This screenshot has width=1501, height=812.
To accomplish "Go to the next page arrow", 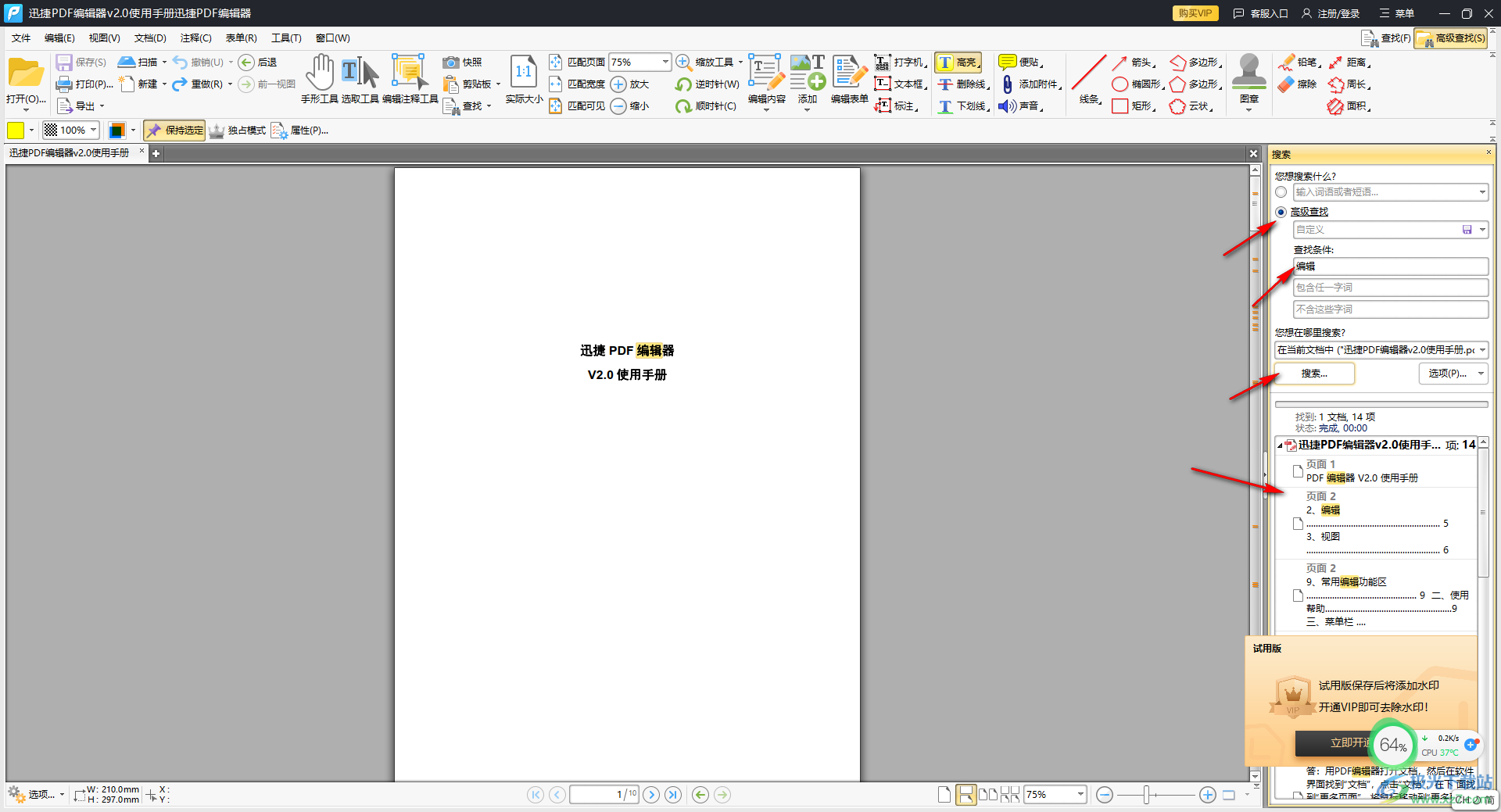I will click(x=650, y=795).
